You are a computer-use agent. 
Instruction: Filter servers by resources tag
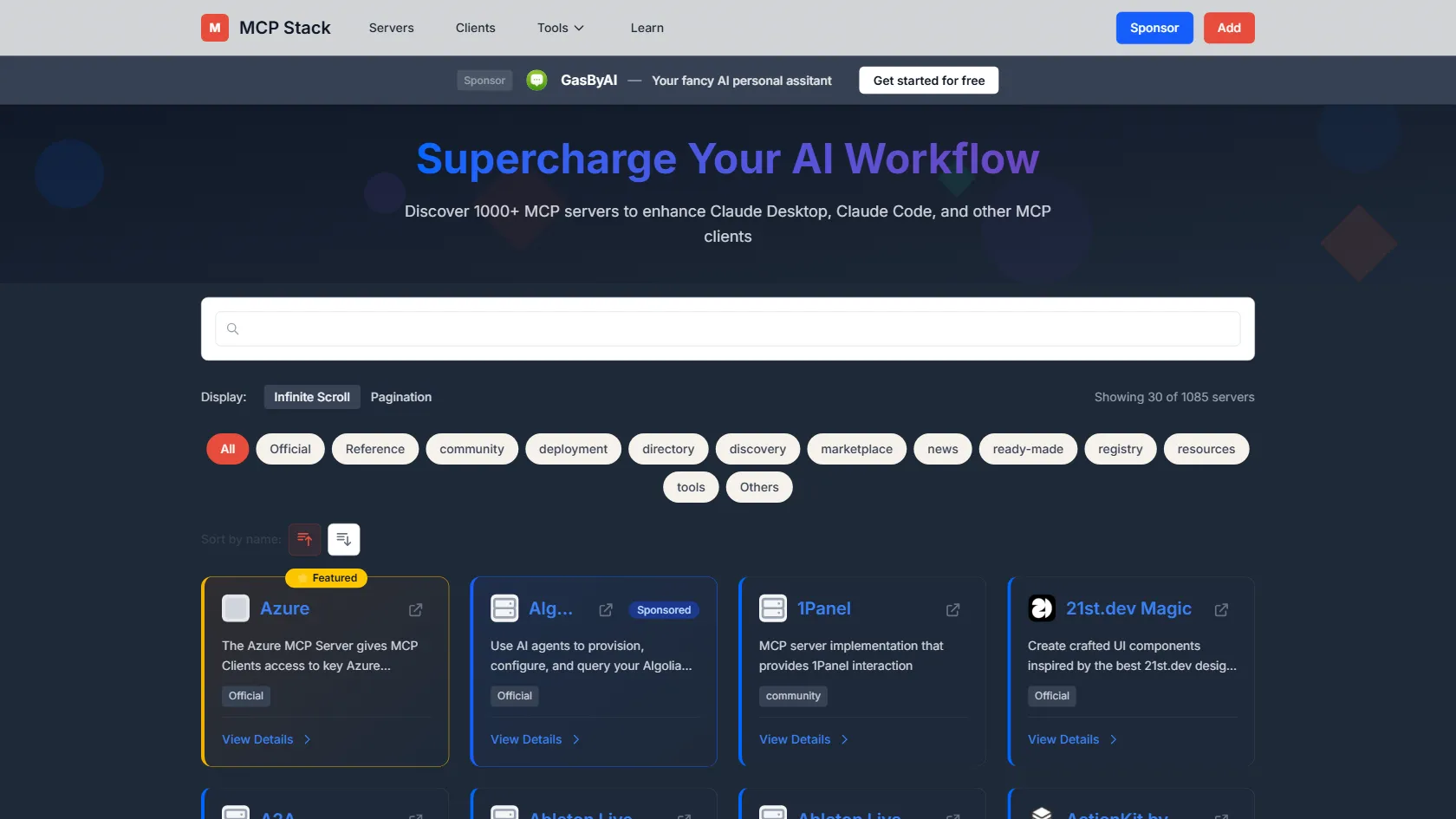(x=1206, y=449)
